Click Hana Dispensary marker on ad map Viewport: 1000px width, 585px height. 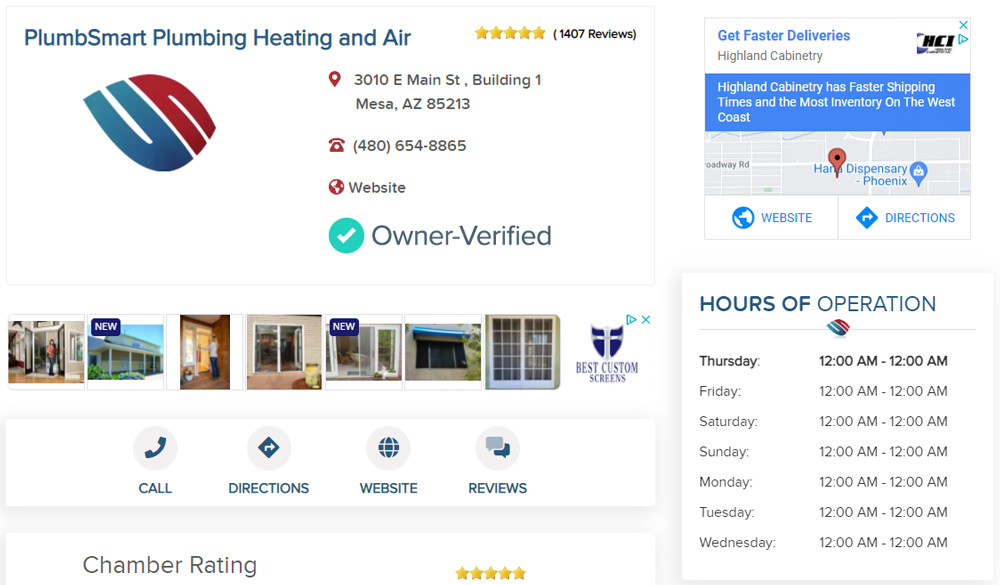(918, 172)
